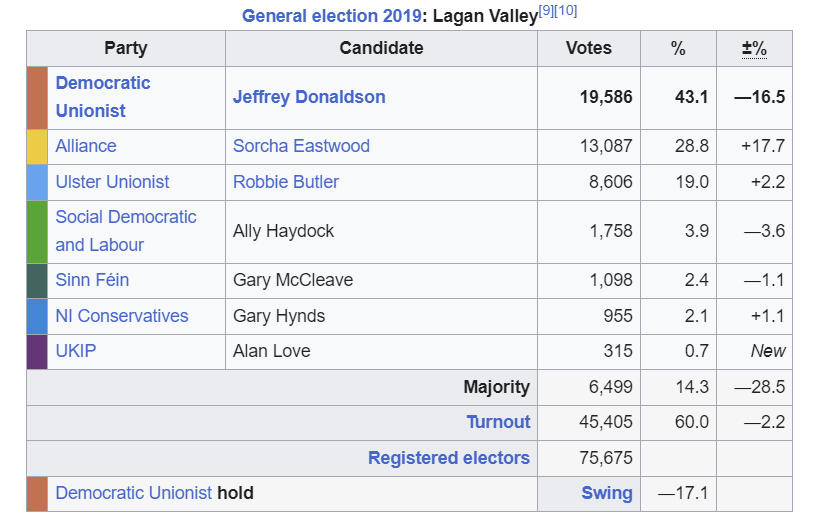Open the Ulster Unionist link
This screenshot has height=531, width=824.
click(x=112, y=182)
